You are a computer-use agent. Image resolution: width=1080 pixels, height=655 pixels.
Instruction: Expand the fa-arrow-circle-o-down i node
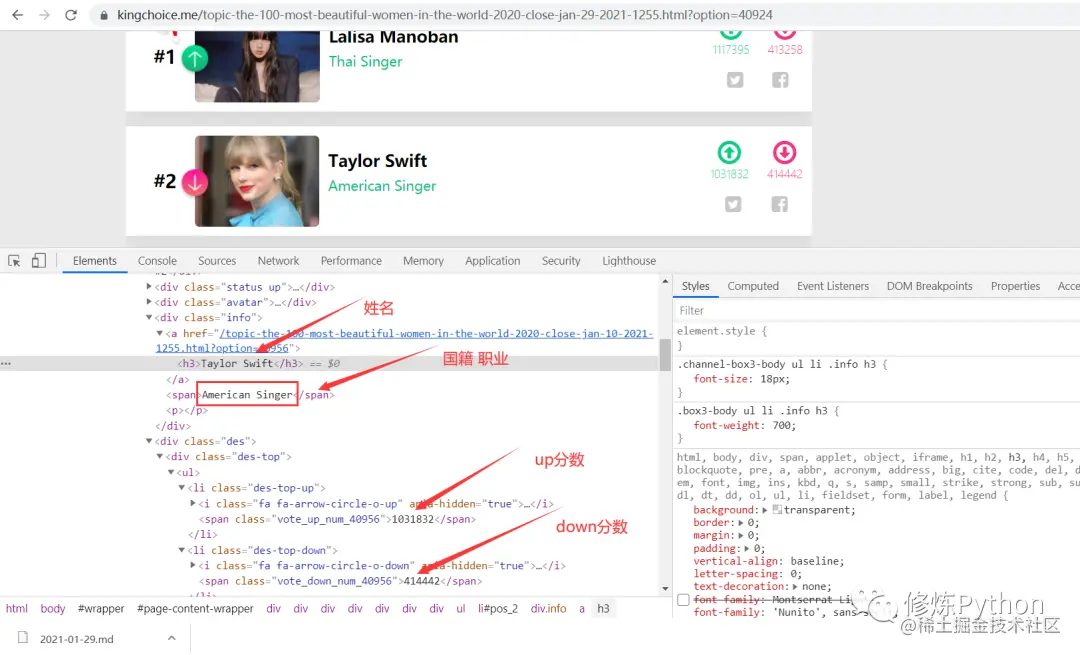pyautogui.click(x=193, y=565)
